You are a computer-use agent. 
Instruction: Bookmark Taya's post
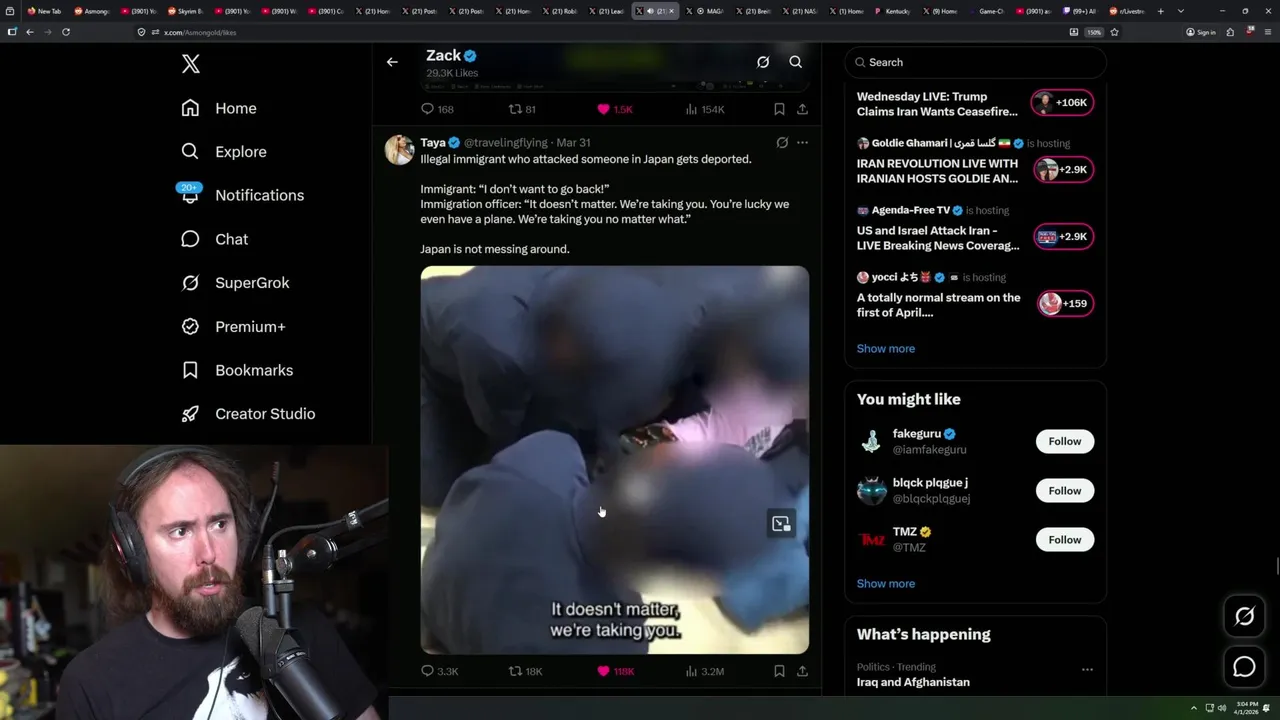tap(779, 671)
